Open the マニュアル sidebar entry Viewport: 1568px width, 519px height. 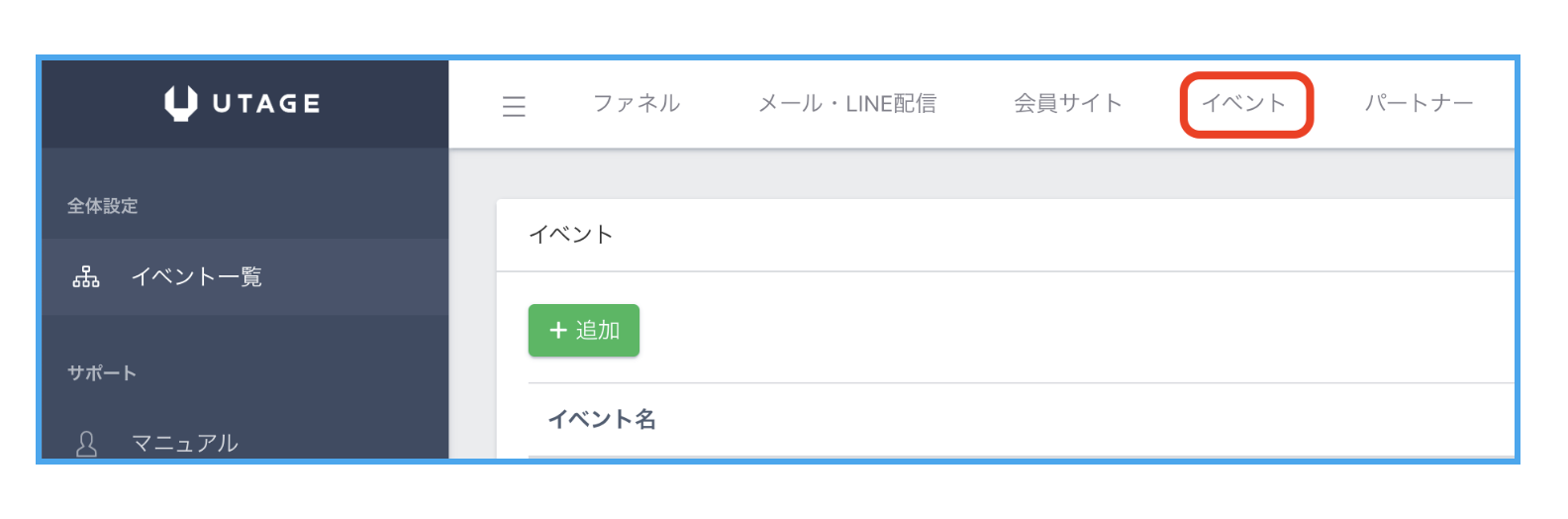(x=185, y=443)
